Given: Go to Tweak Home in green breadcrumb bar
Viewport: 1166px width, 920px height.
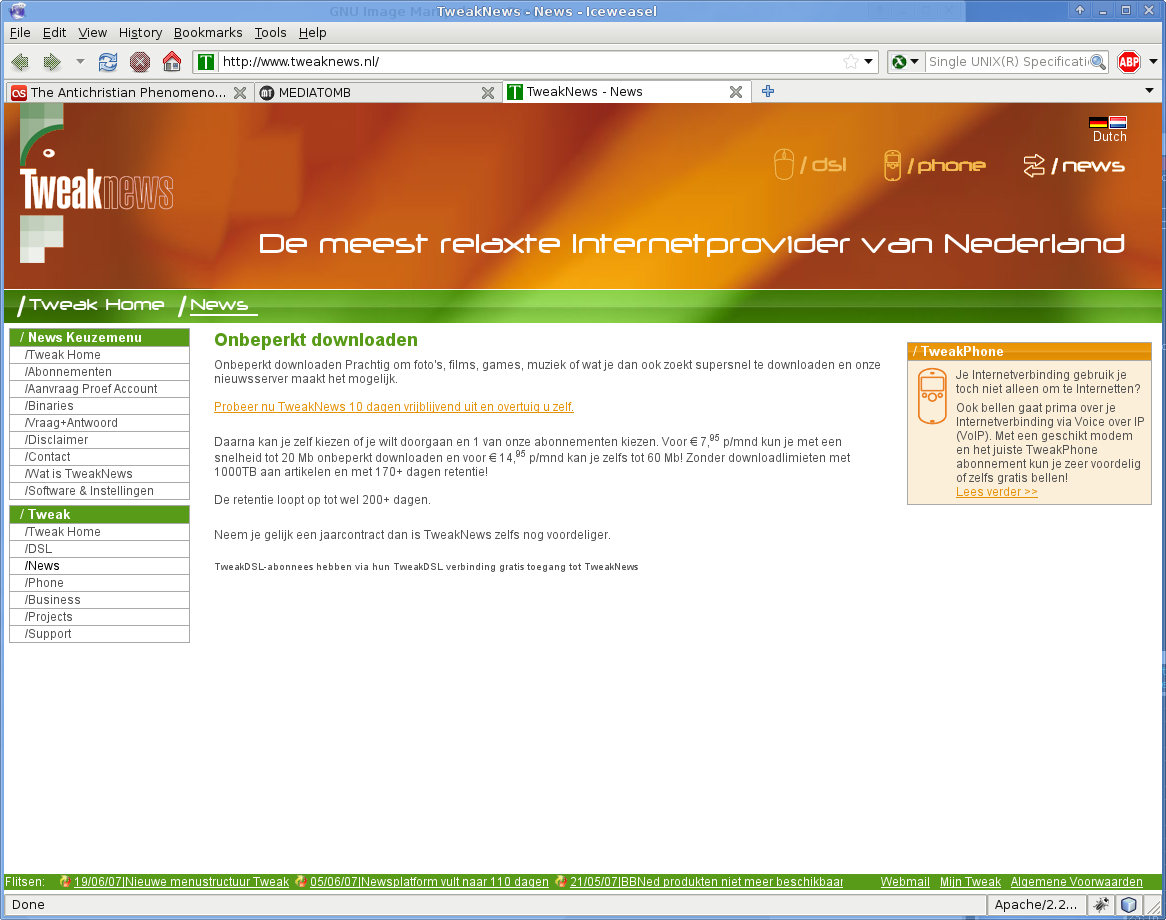Looking at the screenshot, I should 91,305.
